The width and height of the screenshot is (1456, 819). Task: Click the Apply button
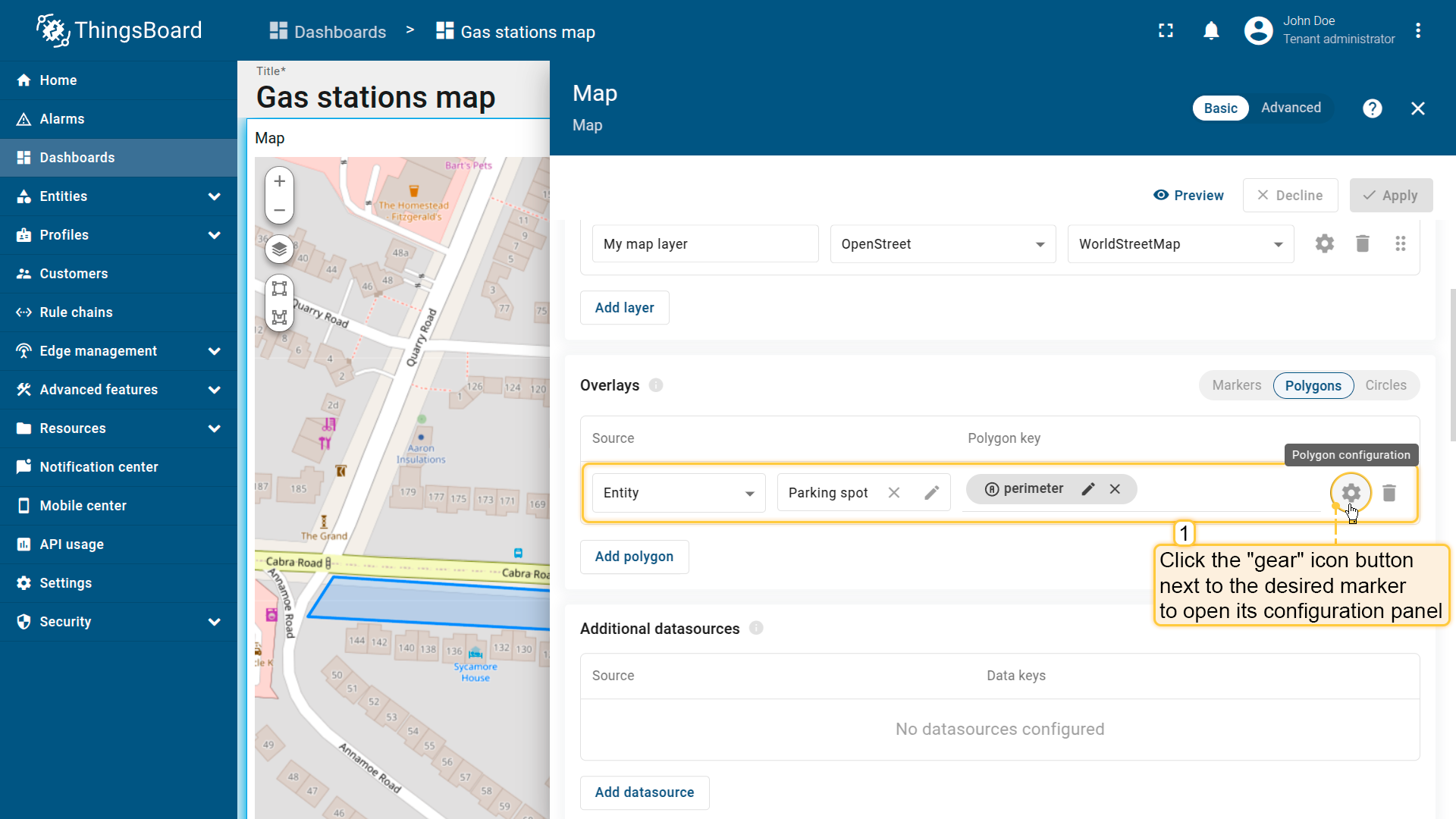pos(1391,196)
